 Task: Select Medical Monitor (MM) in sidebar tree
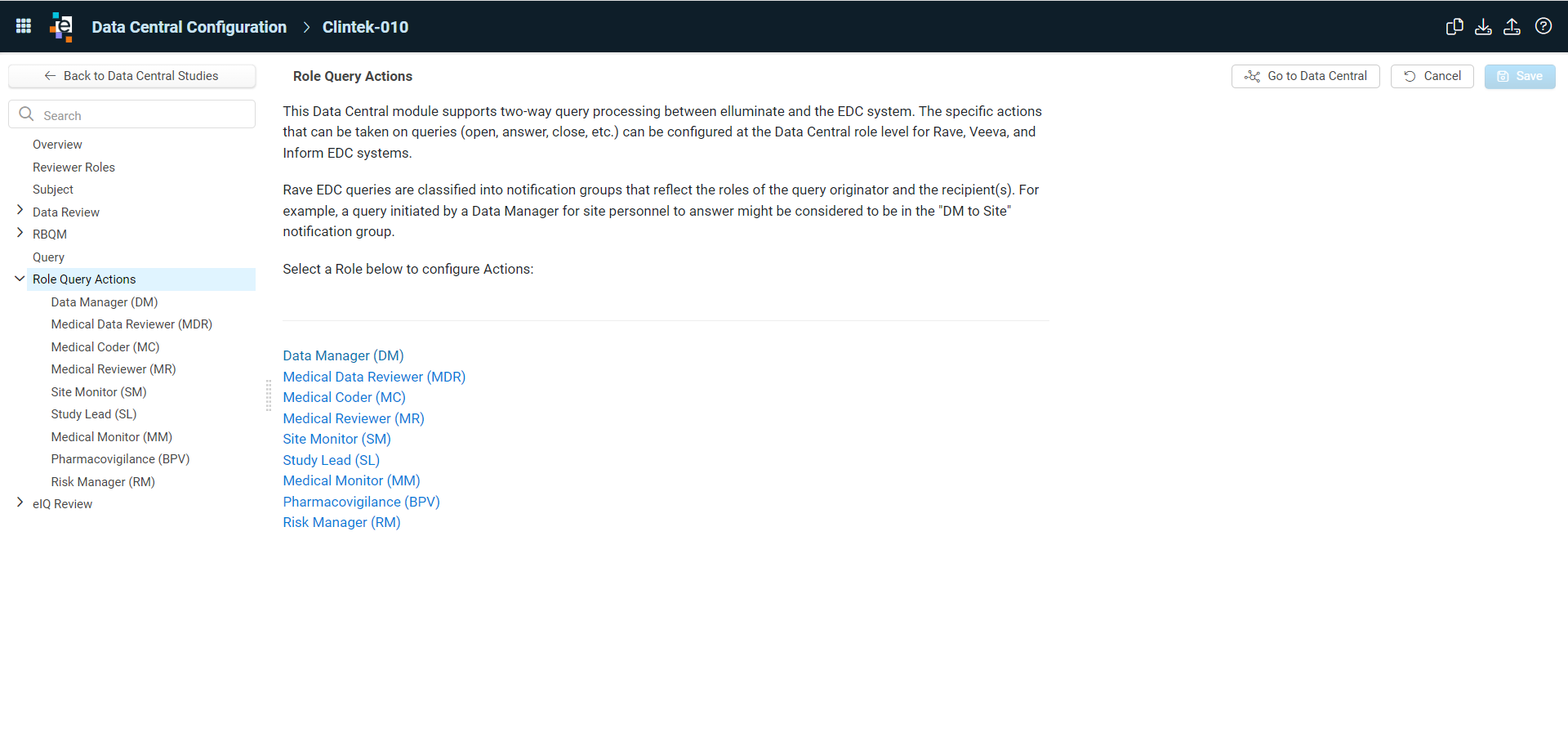[112, 437]
